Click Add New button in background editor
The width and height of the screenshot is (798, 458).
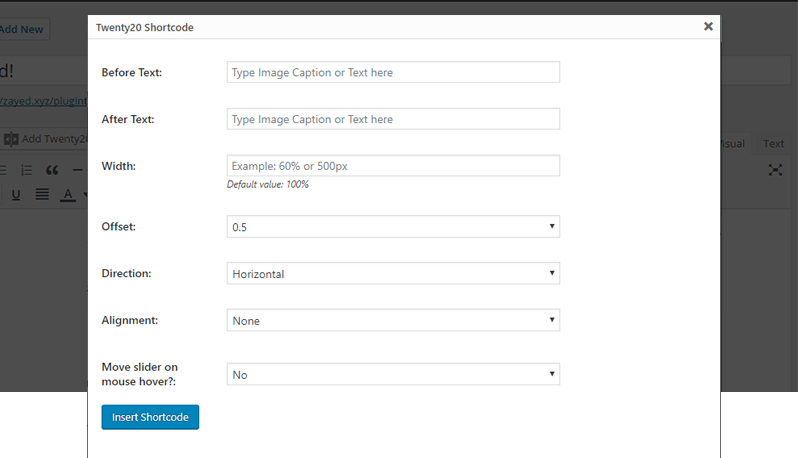pyautogui.click(x=23, y=30)
